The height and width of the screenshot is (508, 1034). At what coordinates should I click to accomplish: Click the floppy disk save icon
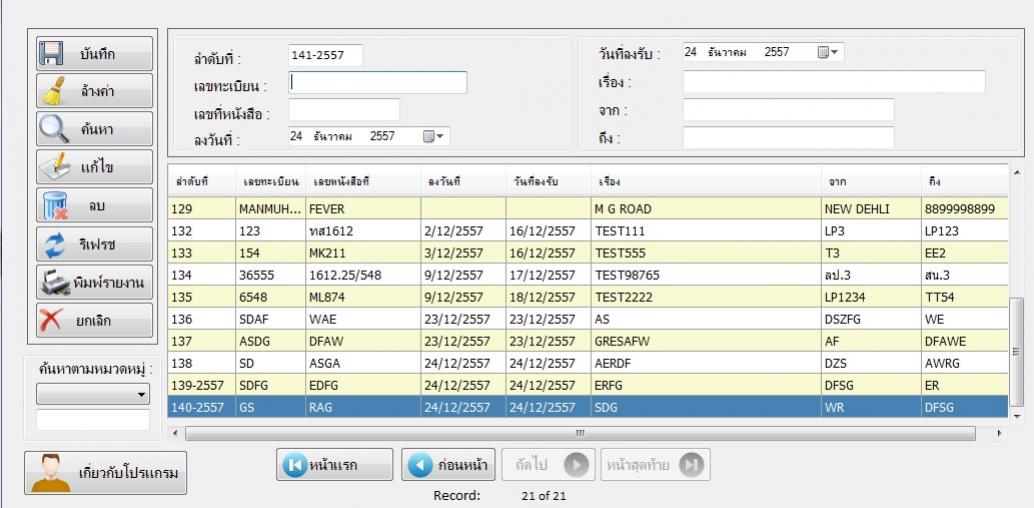(51, 53)
